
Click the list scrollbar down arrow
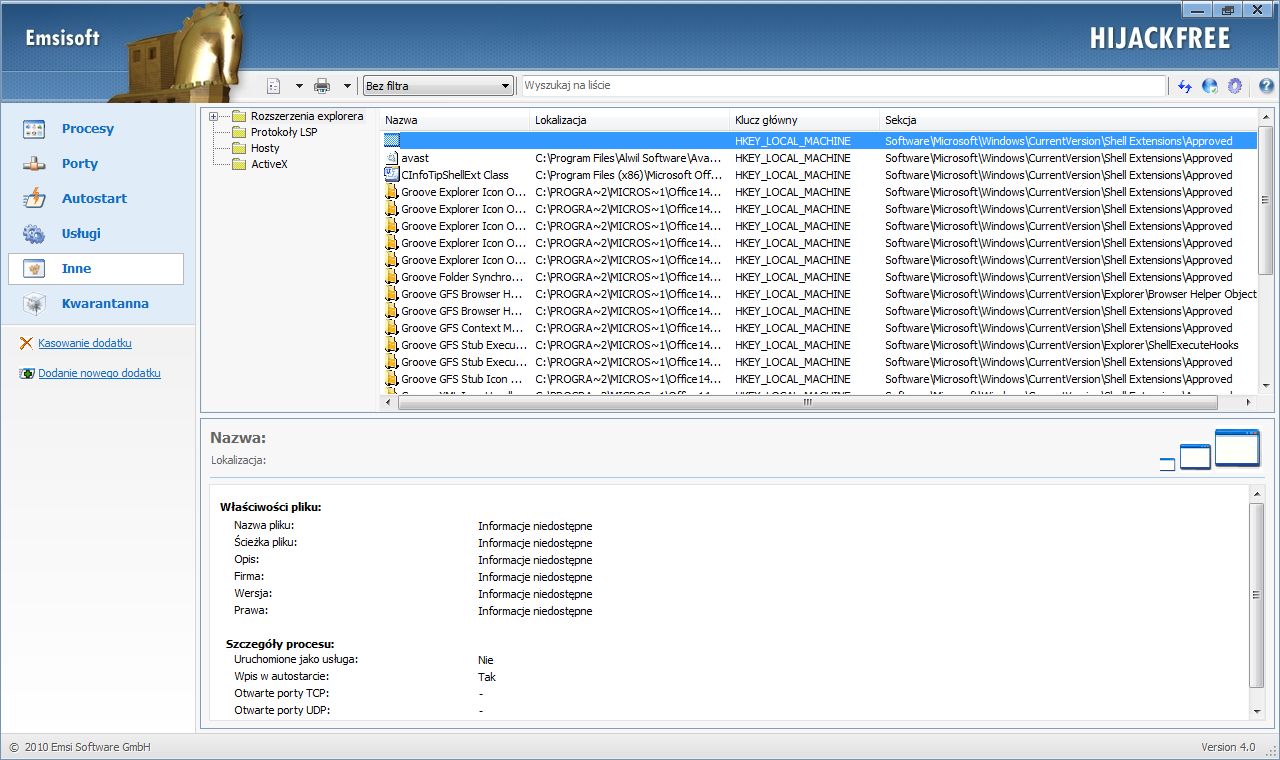[1266, 386]
